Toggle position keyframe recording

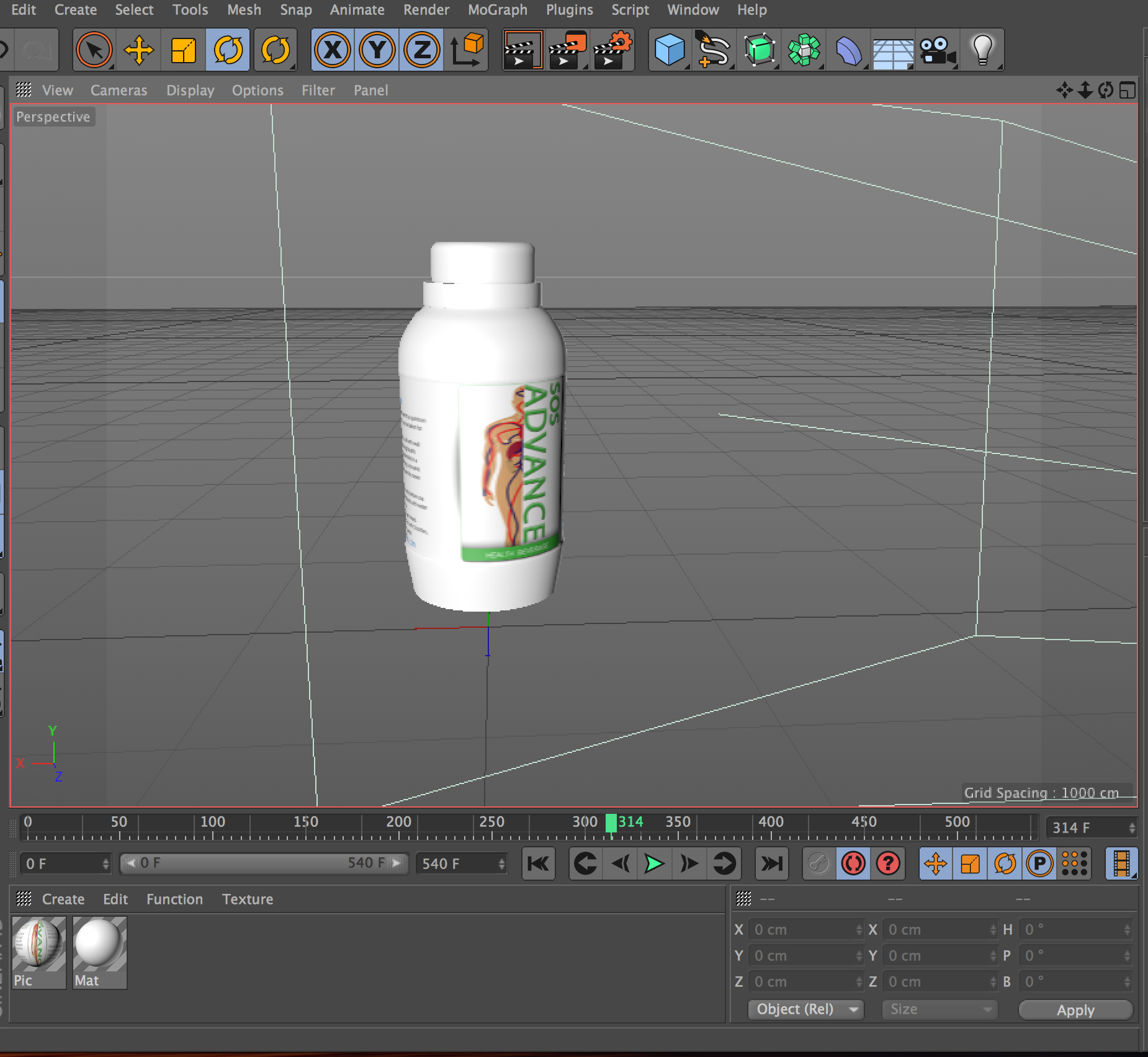[x=936, y=863]
